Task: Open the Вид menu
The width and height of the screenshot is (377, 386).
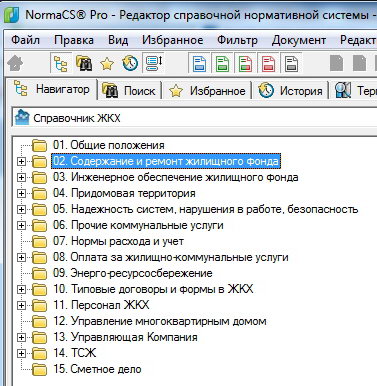Action: [118, 40]
